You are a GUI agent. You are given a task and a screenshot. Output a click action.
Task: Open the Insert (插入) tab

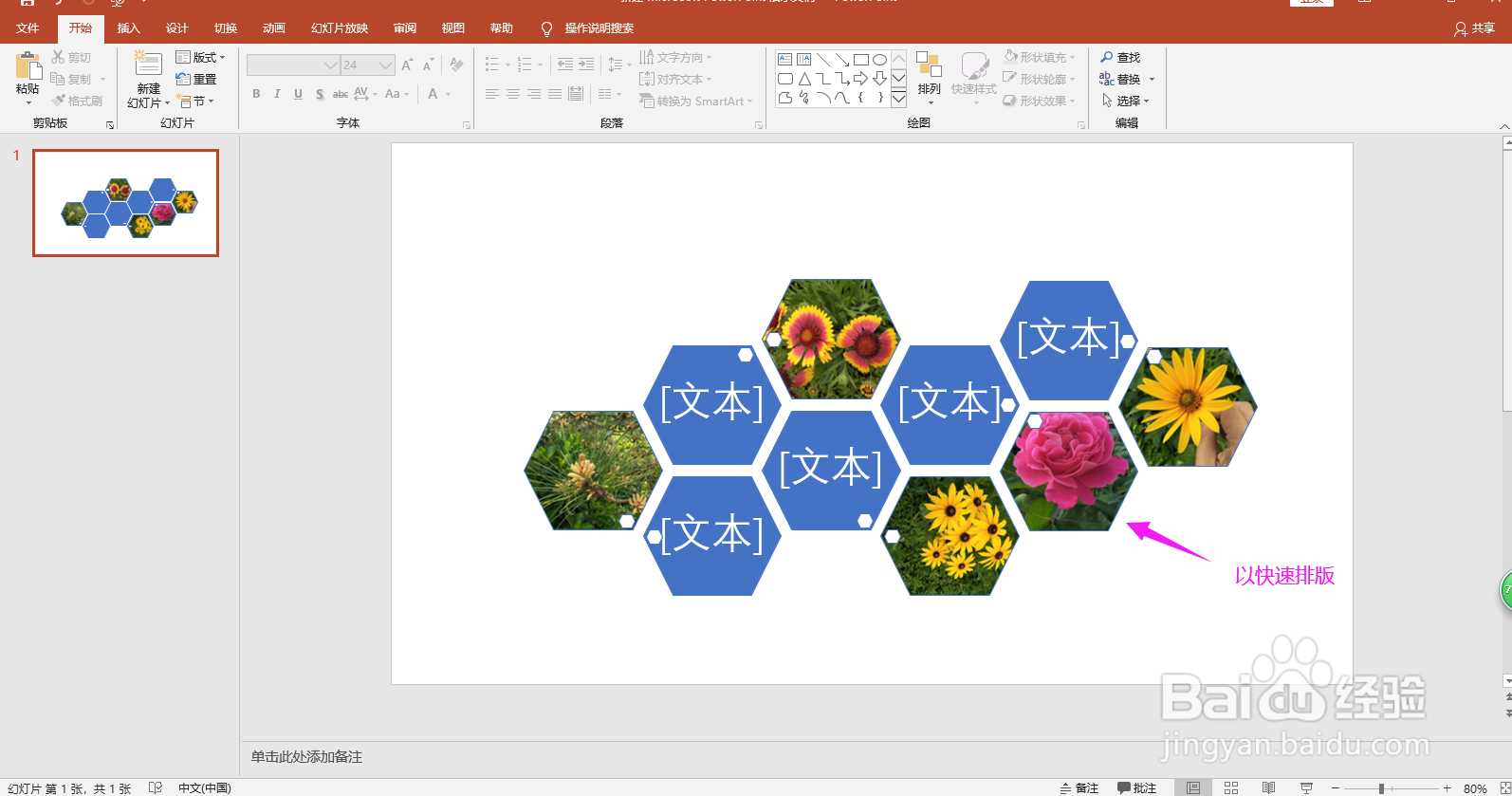click(x=129, y=28)
